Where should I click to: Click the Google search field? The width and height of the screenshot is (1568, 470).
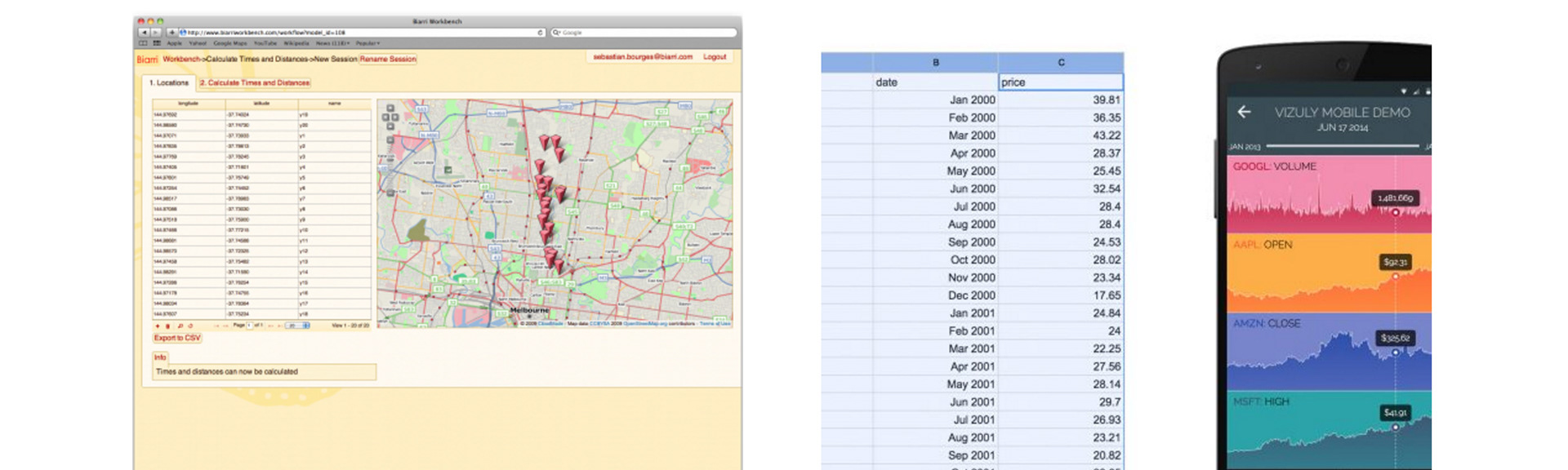644,33
